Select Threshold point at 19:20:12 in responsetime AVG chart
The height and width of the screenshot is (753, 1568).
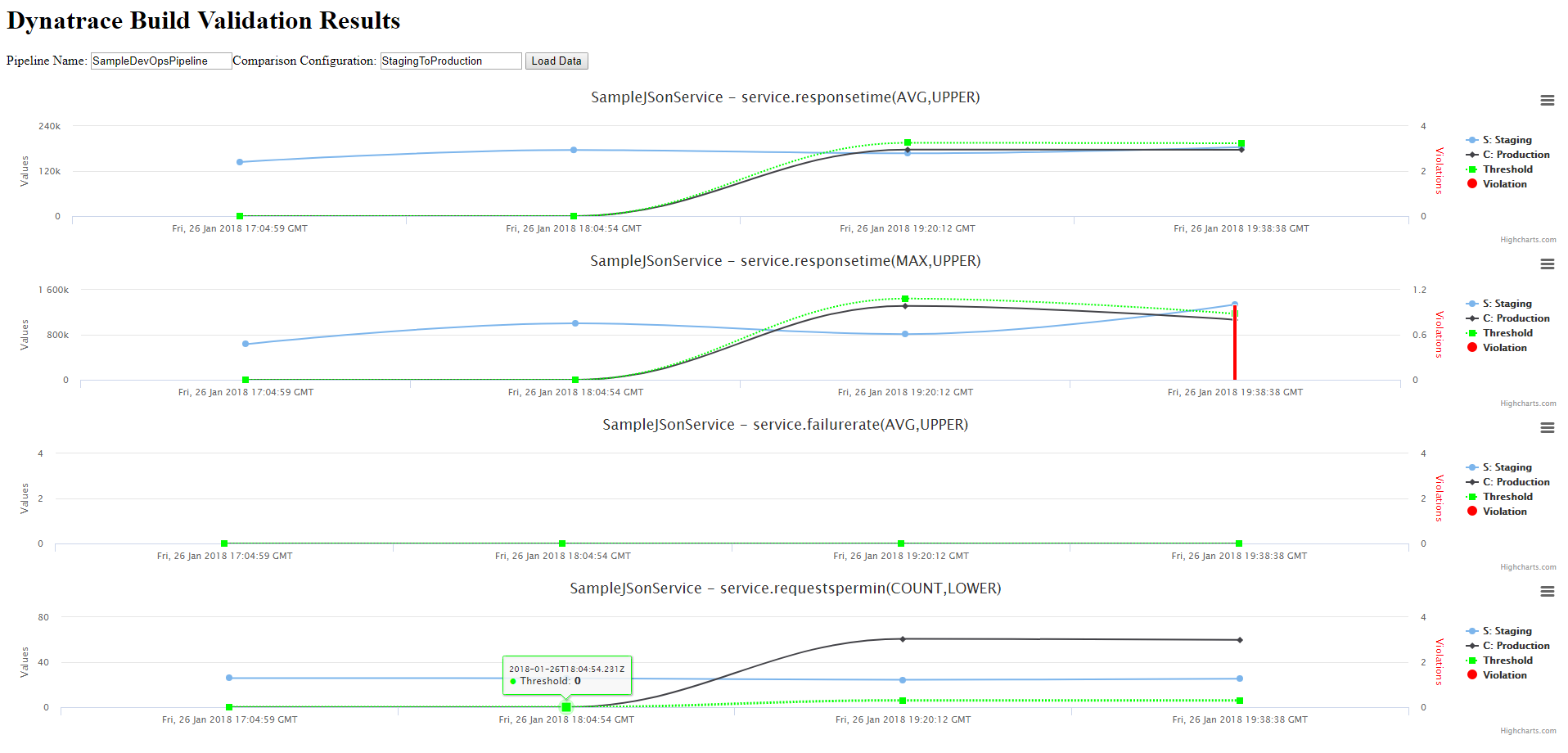pos(908,142)
